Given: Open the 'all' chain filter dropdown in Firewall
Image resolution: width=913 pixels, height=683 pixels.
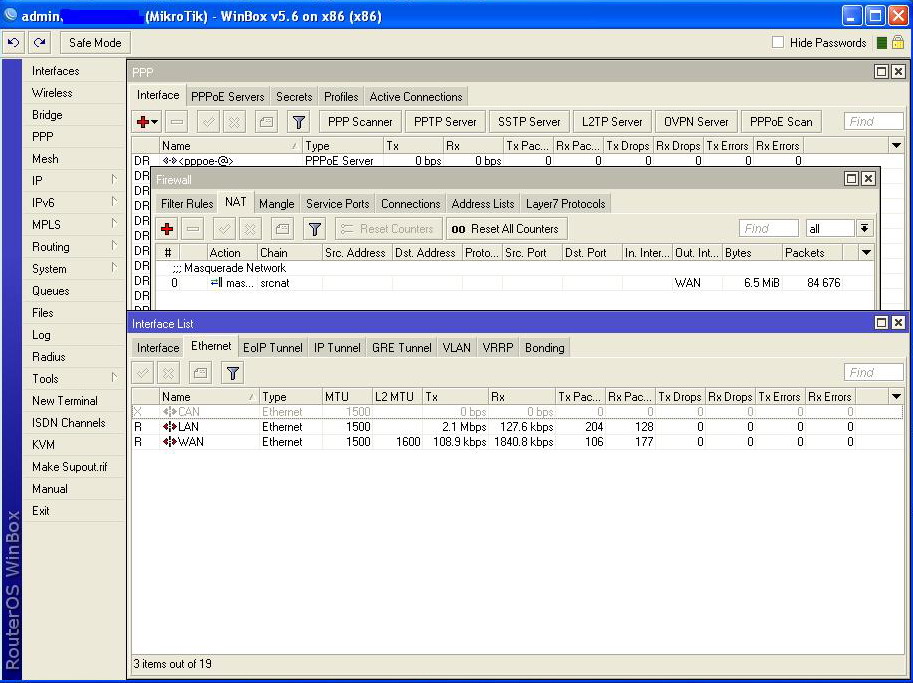Looking at the screenshot, I should [x=865, y=229].
